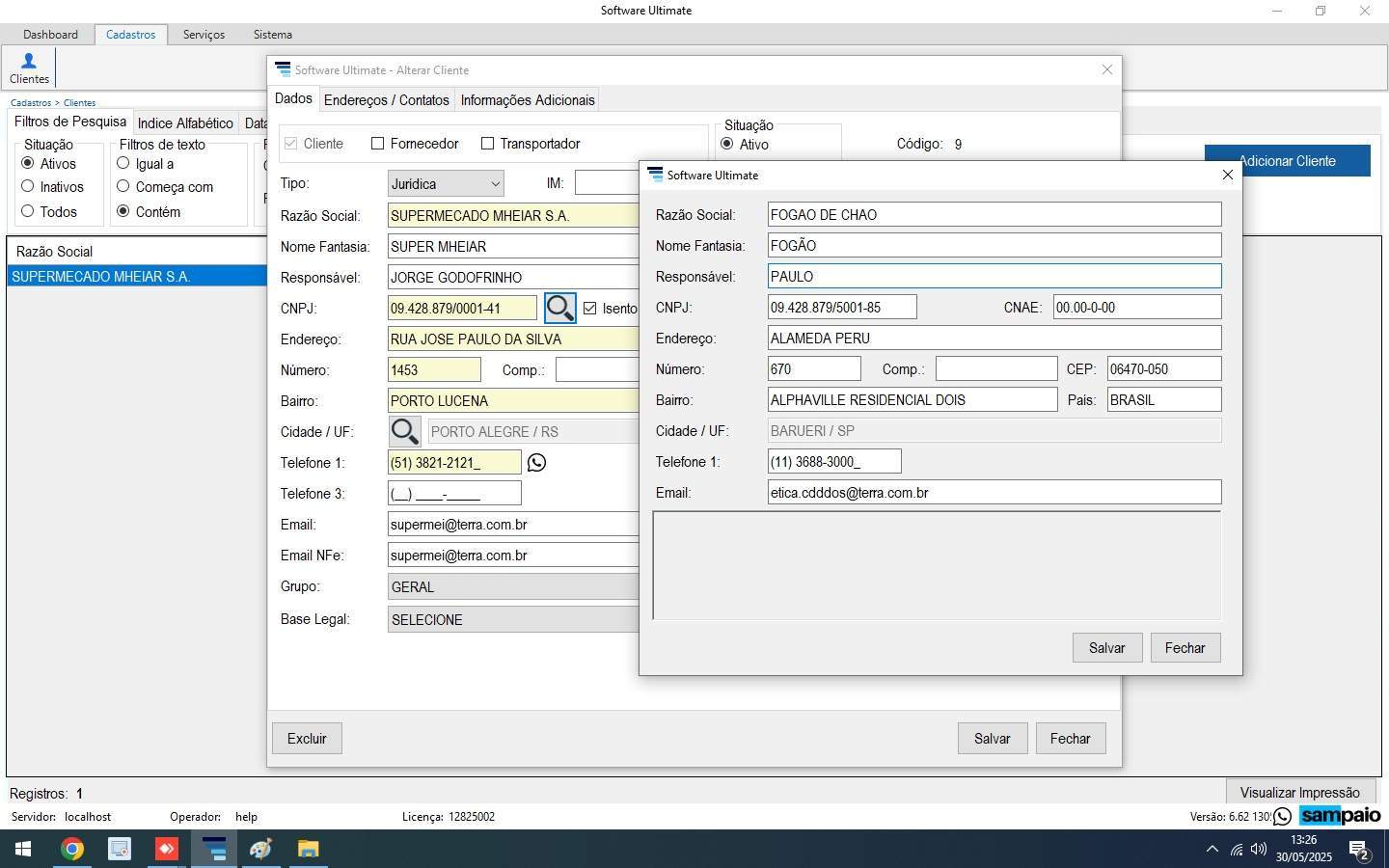The width and height of the screenshot is (1389, 868).
Task: Click Salvar in the front popup
Action: click(1107, 648)
